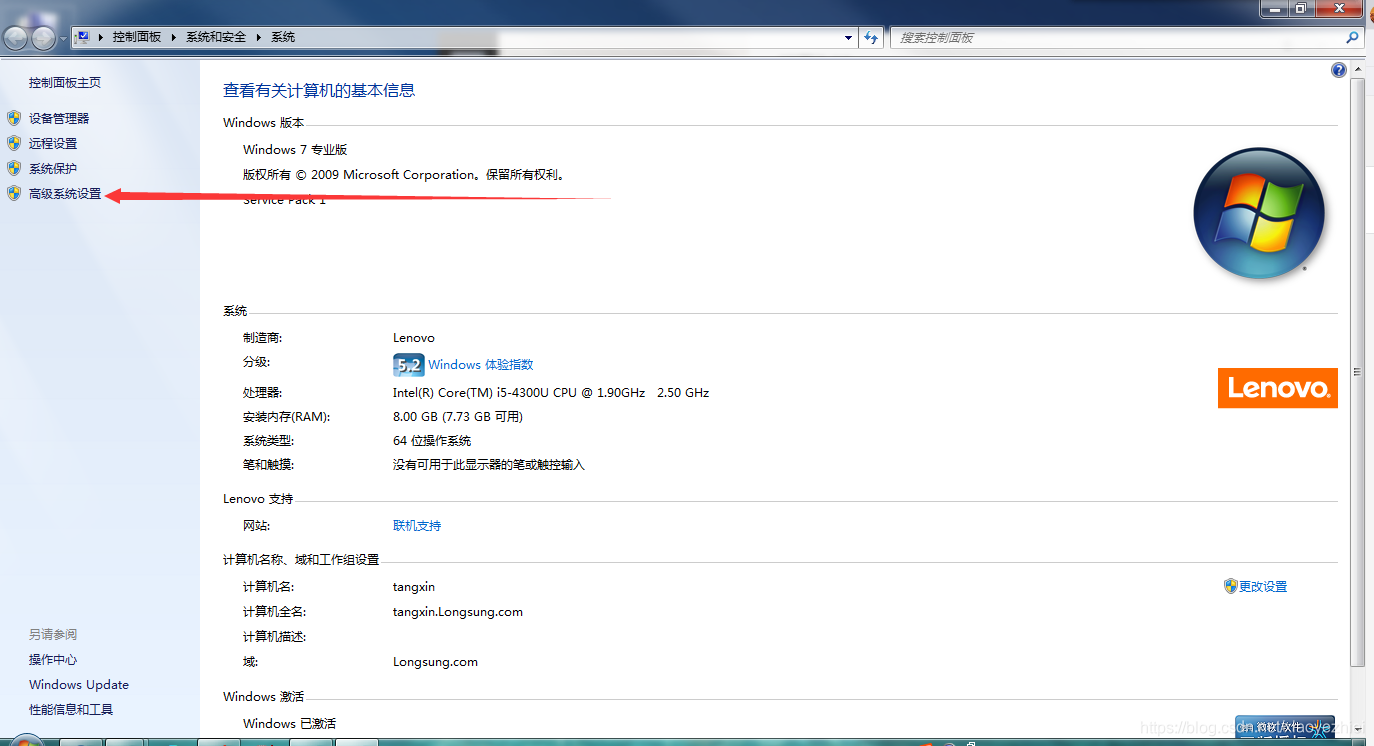Click the shield icon beside 设备管理器
1374x746 pixels.
click(14, 118)
